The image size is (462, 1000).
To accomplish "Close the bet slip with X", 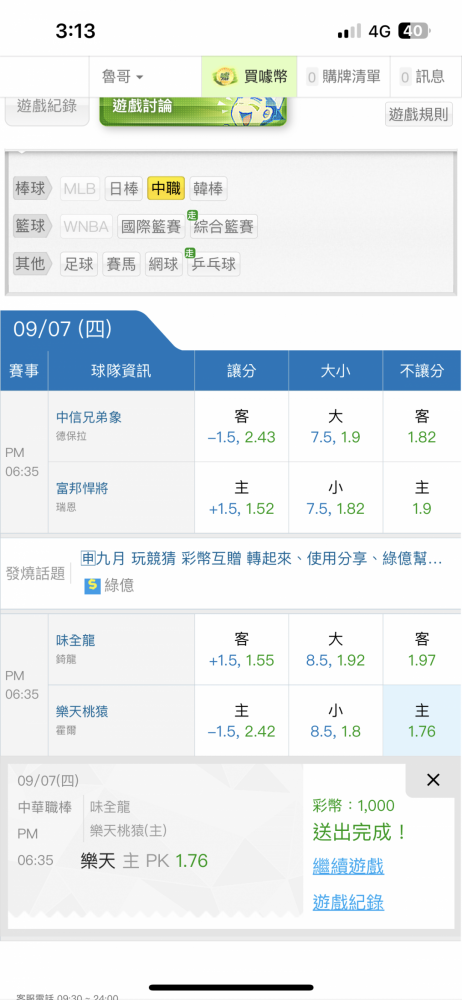I will tap(433, 779).
